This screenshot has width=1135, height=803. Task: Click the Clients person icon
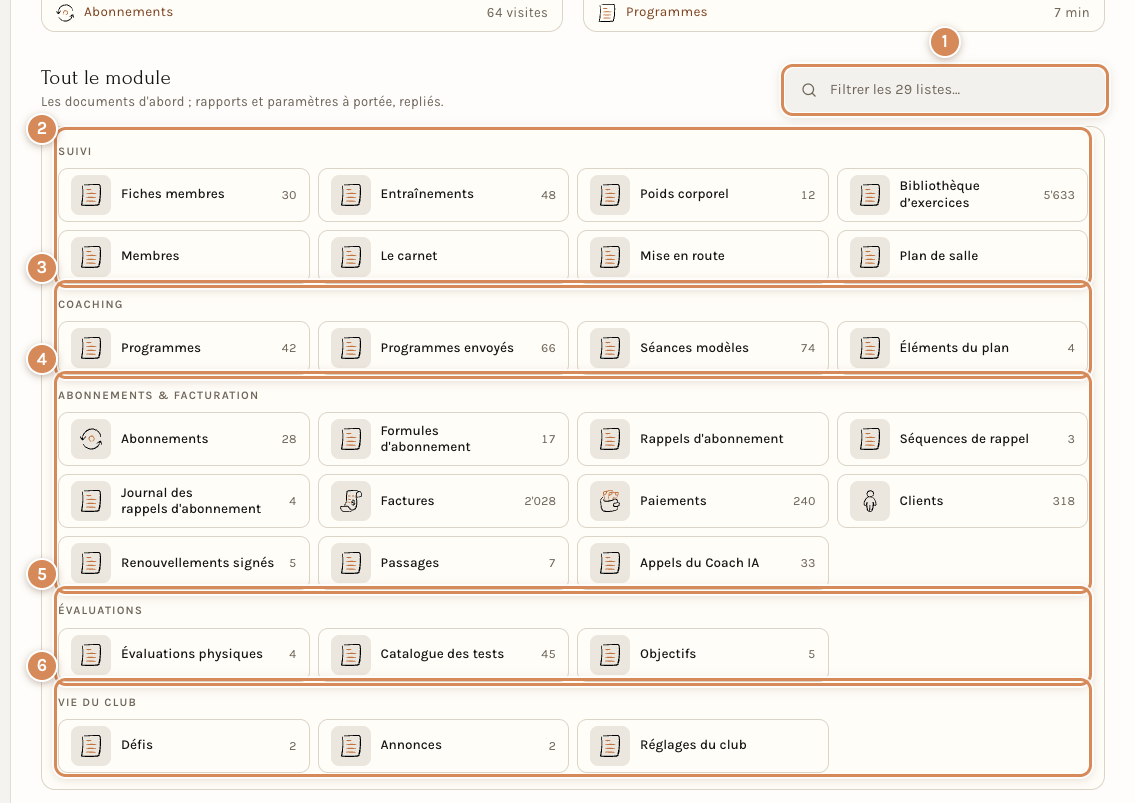870,501
